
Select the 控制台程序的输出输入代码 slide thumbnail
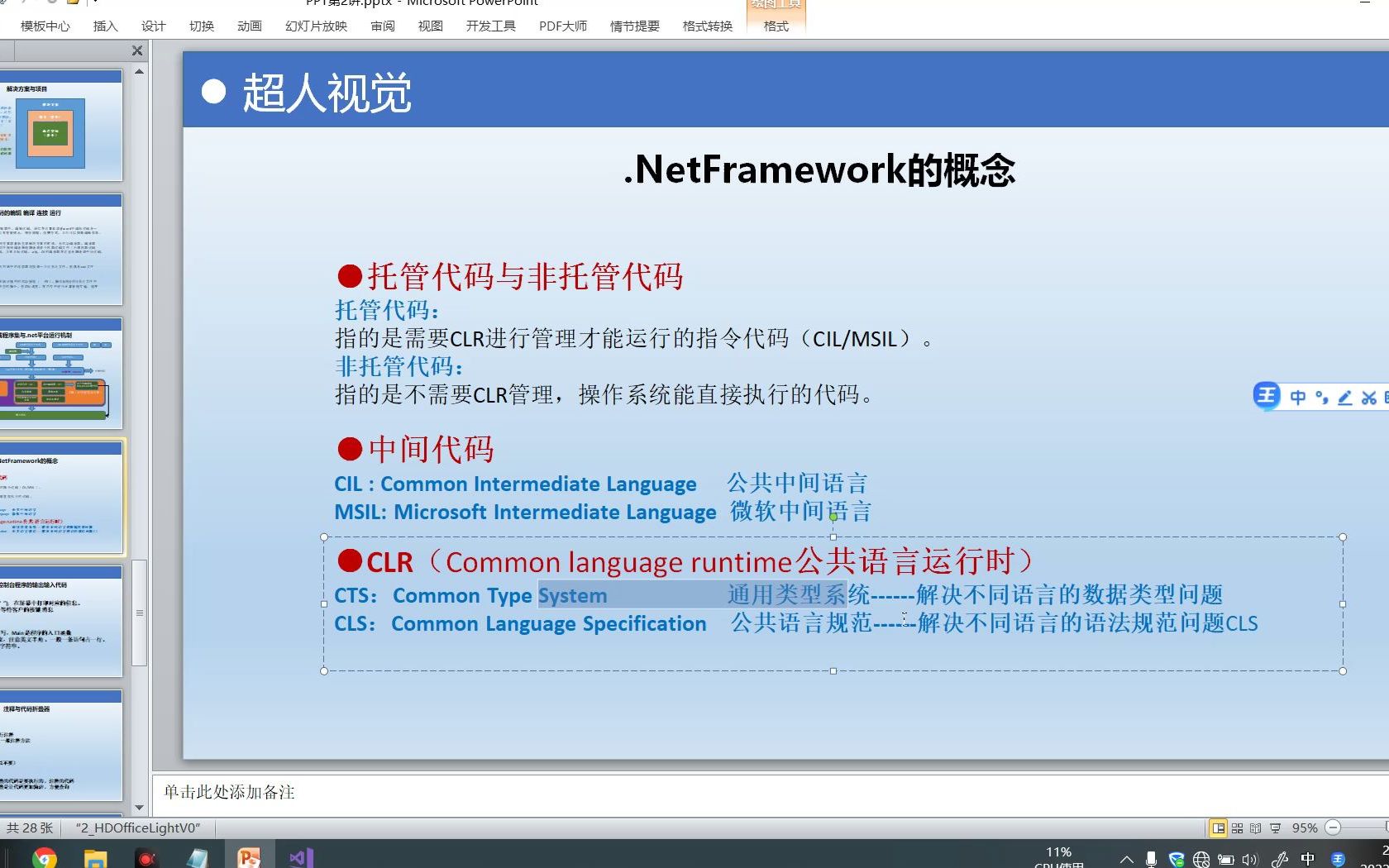click(x=60, y=622)
